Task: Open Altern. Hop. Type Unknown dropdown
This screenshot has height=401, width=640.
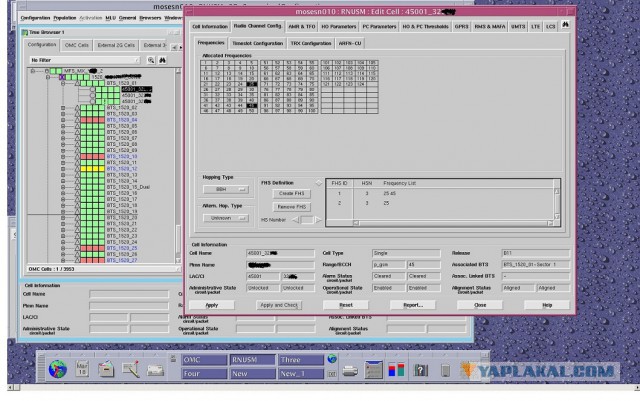Action: (x=226, y=218)
